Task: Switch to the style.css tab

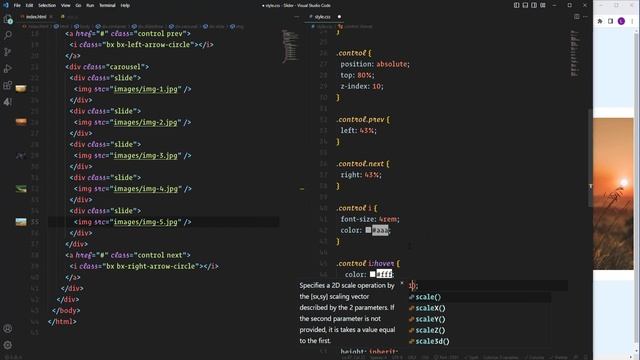Action: 322,17
